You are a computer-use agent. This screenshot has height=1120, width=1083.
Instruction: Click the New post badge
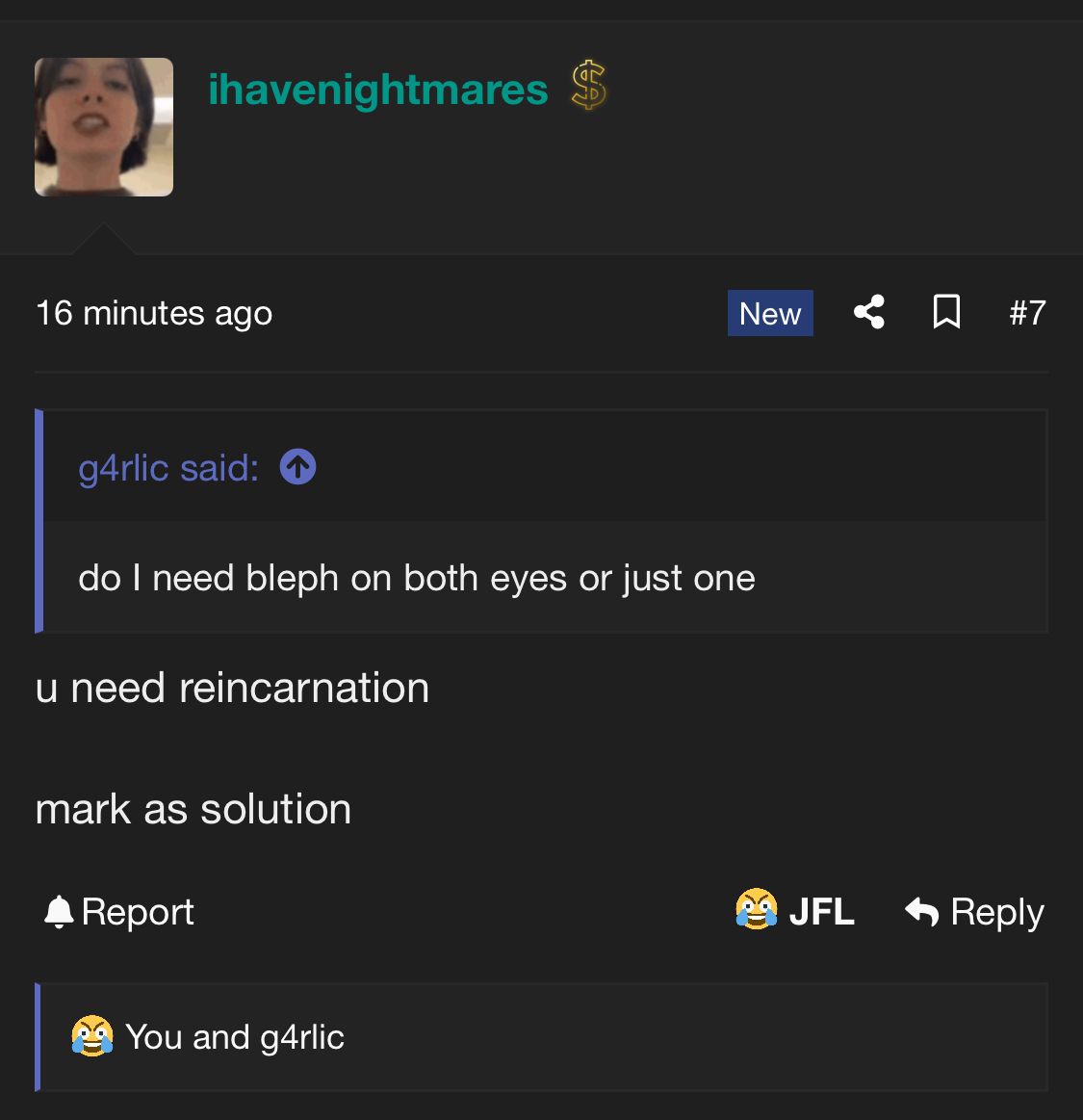[770, 313]
